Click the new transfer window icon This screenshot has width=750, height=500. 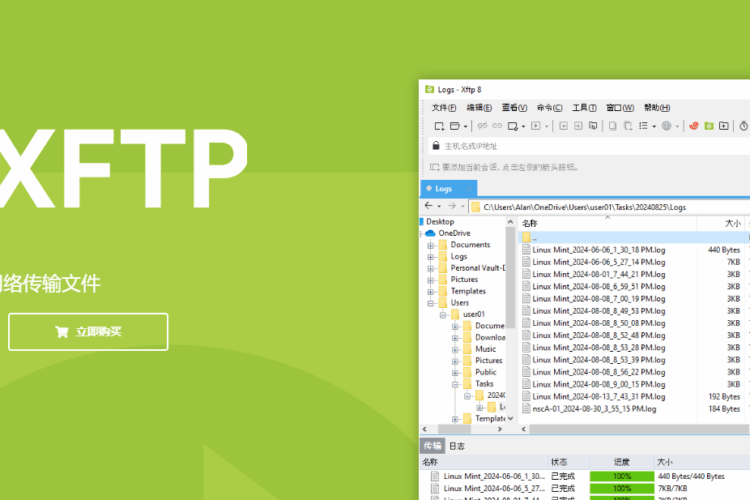pos(724,126)
